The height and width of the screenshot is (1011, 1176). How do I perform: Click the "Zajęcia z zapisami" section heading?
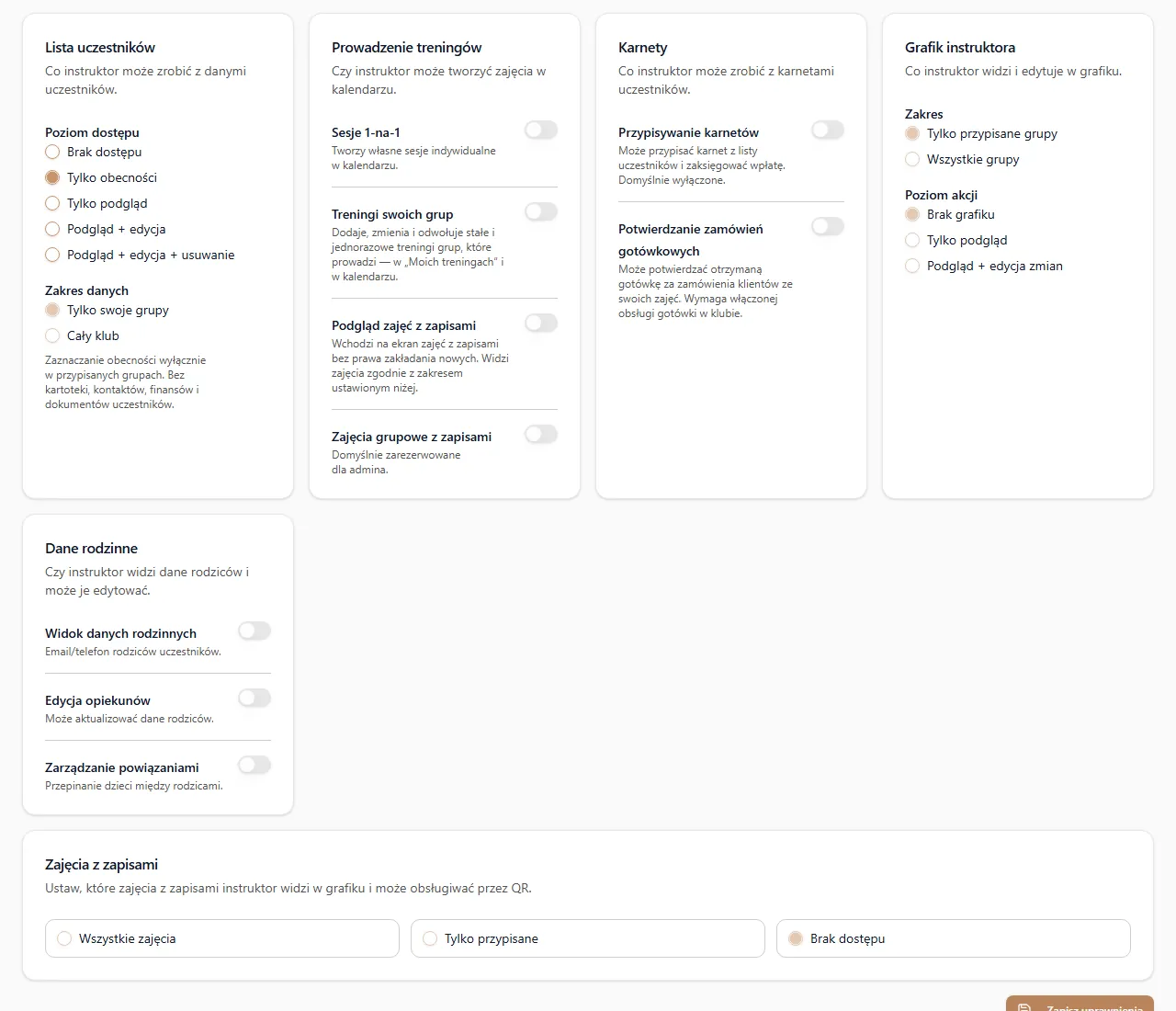tap(102, 865)
